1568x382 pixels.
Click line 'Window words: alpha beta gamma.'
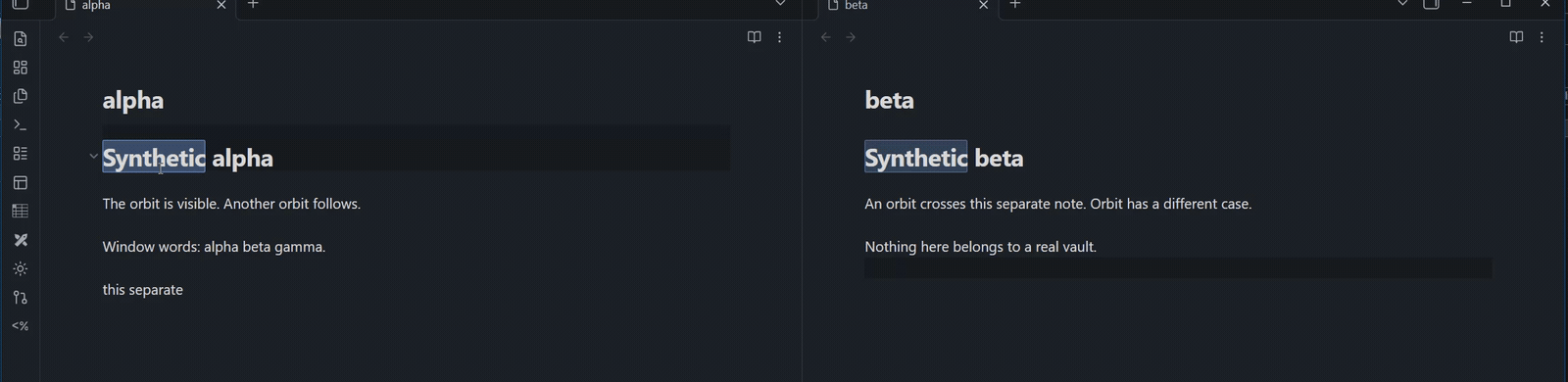(x=214, y=247)
